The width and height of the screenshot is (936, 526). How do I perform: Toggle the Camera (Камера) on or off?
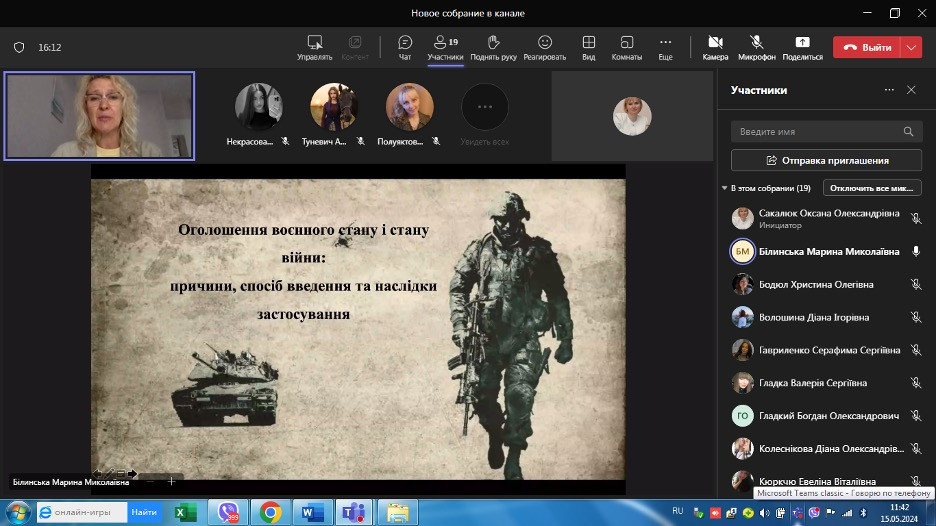pos(715,46)
